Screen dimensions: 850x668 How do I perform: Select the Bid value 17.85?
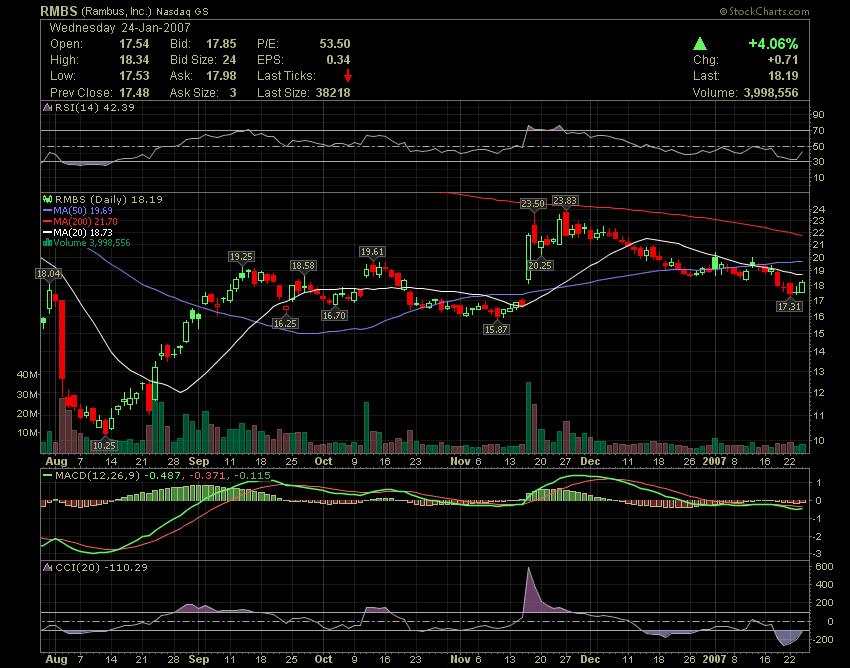(x=221, y=44)
